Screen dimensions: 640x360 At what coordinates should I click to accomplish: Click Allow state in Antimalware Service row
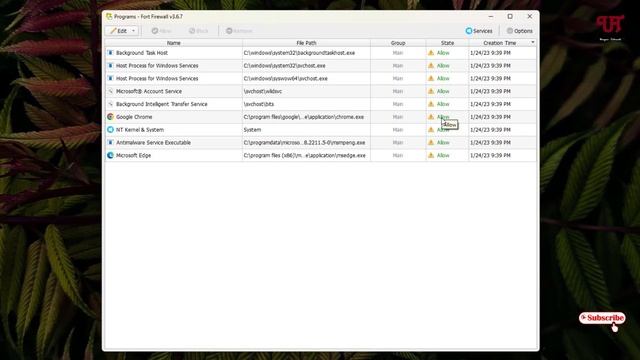[x=443, y=142]
